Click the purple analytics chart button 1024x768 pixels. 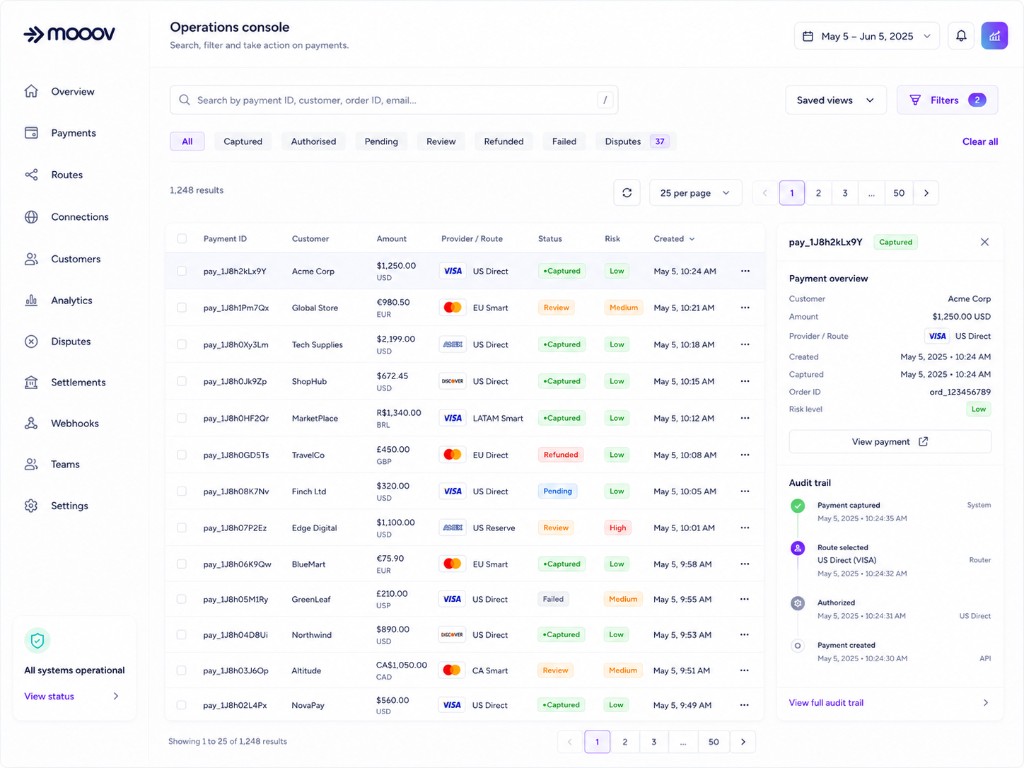pos(994,36)
